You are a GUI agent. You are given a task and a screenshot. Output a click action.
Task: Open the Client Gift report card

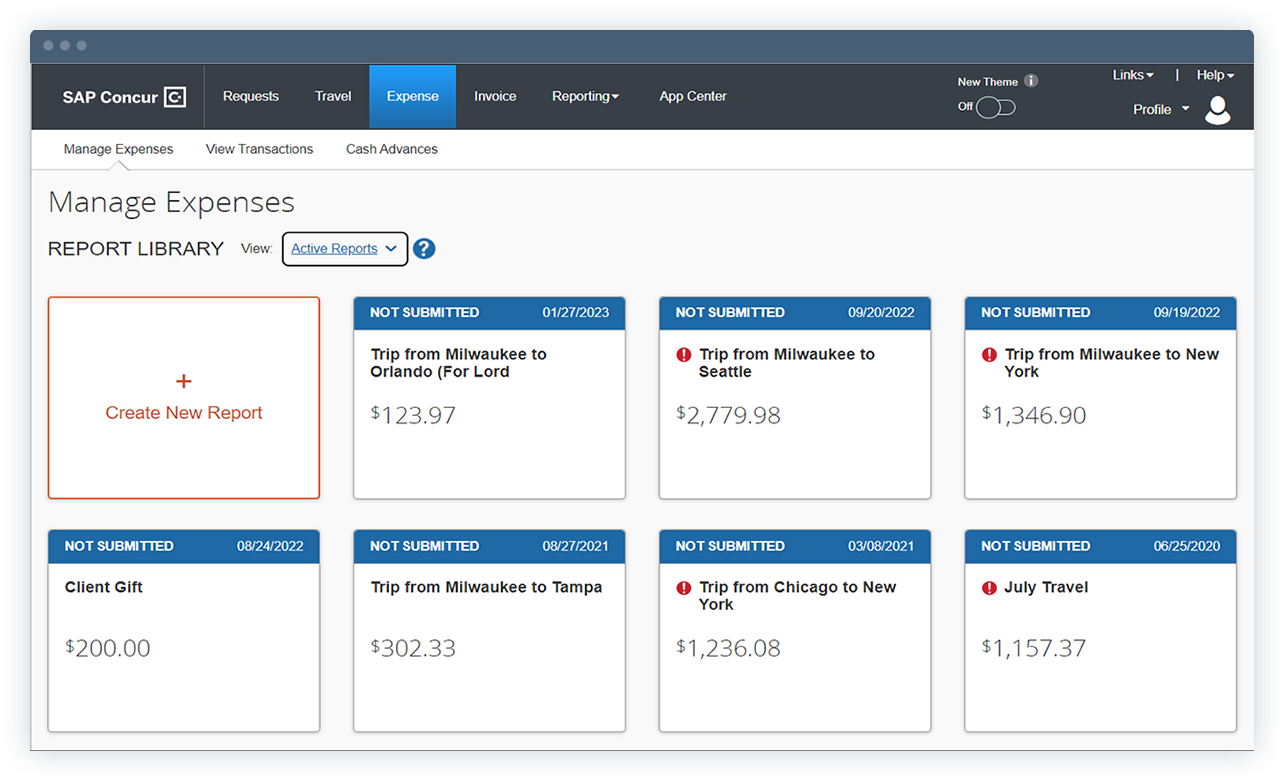(184, 630)
